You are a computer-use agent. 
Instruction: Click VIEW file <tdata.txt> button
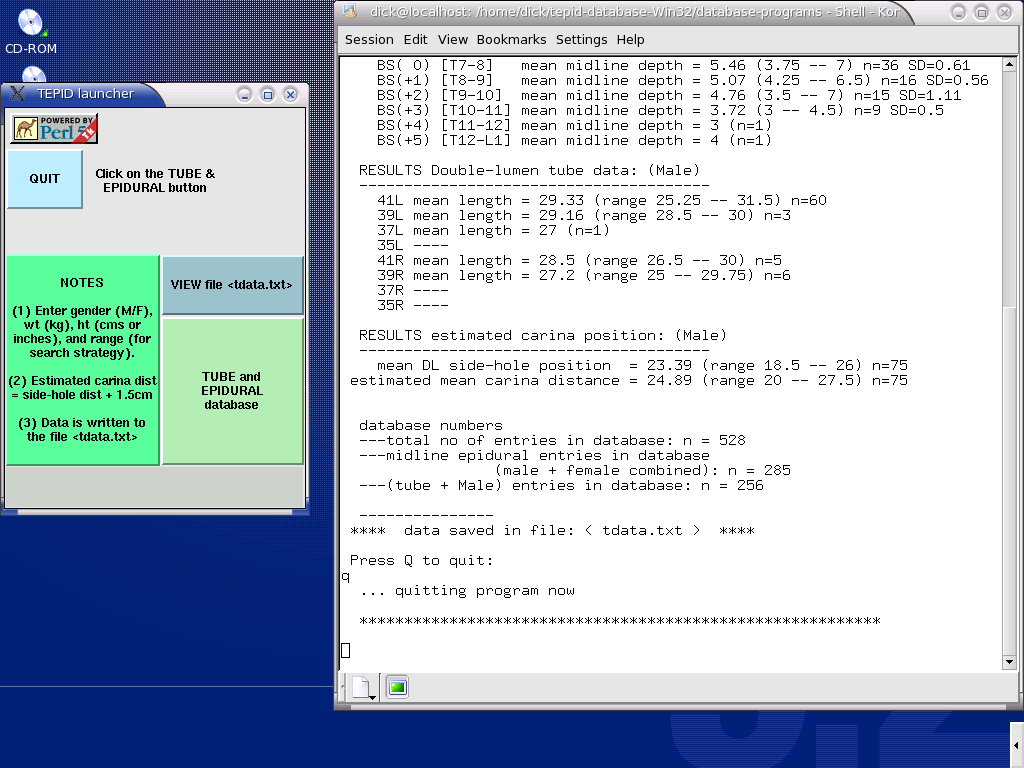coord(232,285)
